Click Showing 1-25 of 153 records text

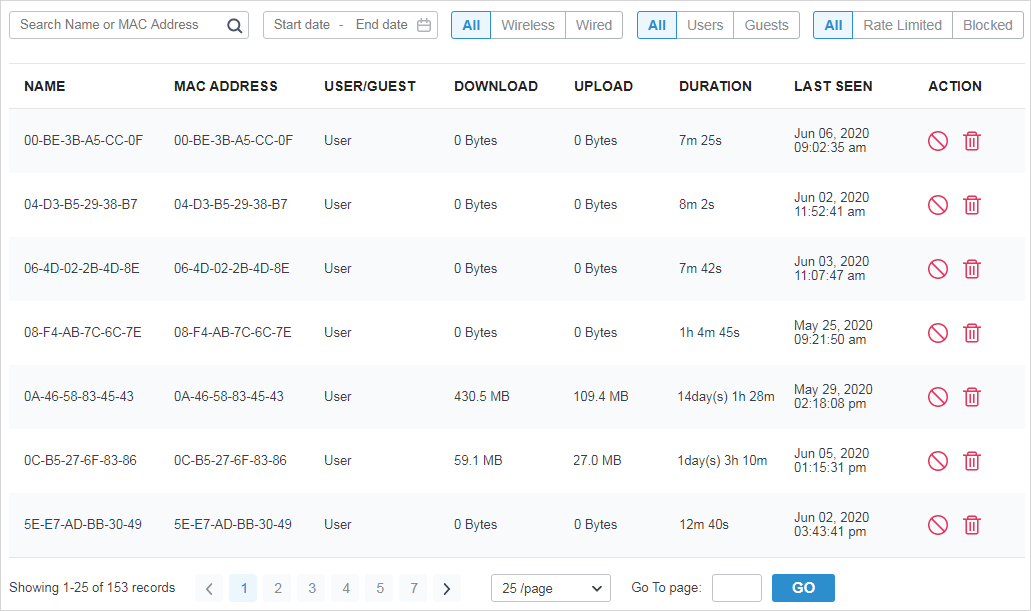tap(92, 587)
